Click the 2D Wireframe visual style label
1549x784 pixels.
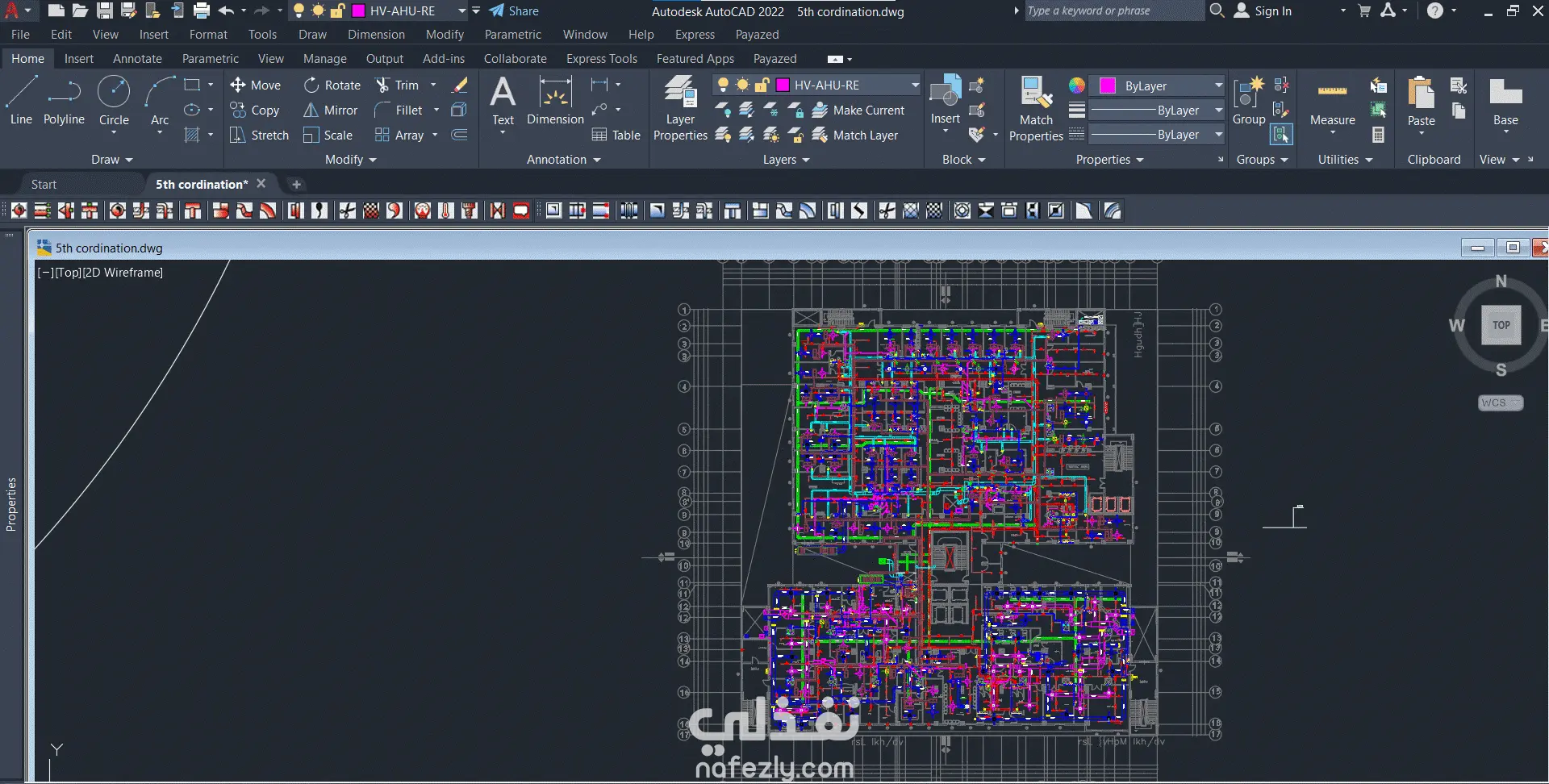(x=123, y=273)
